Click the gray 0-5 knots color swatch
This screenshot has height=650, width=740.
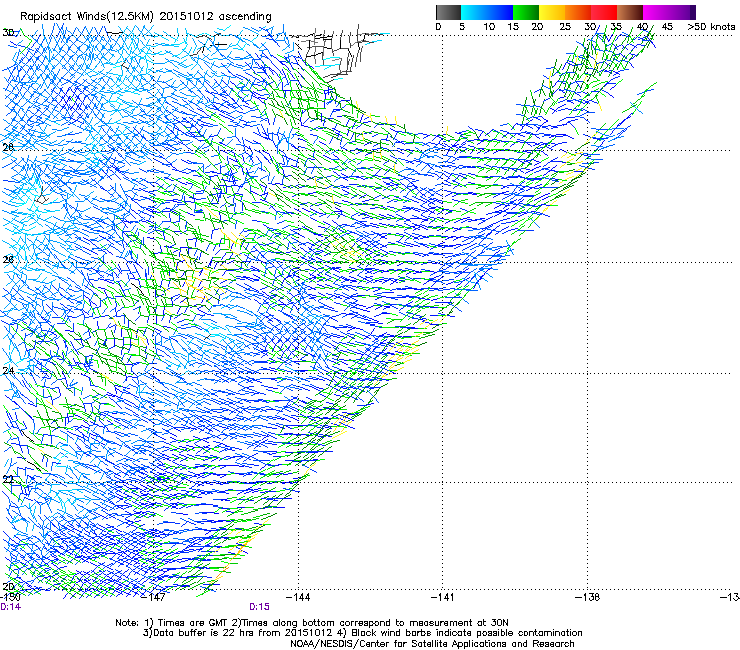point(448,12)
